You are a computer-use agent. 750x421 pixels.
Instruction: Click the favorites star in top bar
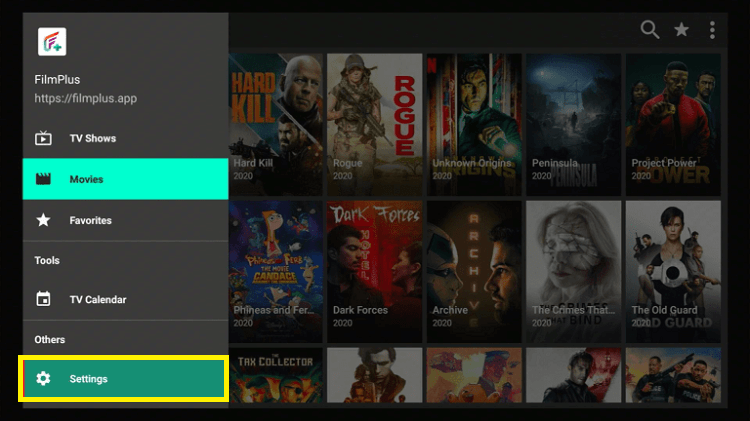(681, 30)
